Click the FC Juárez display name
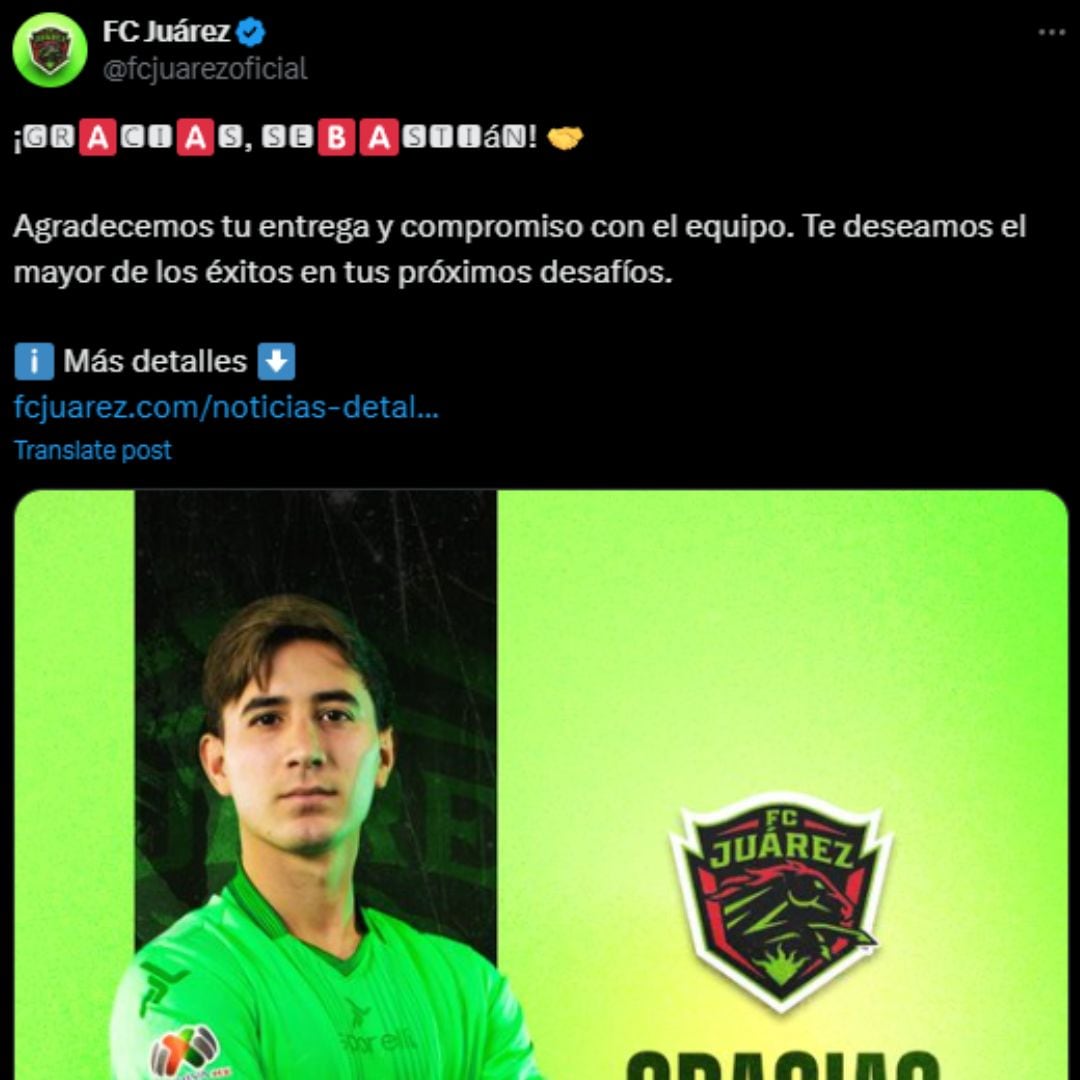The image size is (1080, 1080). coord(166,32)
